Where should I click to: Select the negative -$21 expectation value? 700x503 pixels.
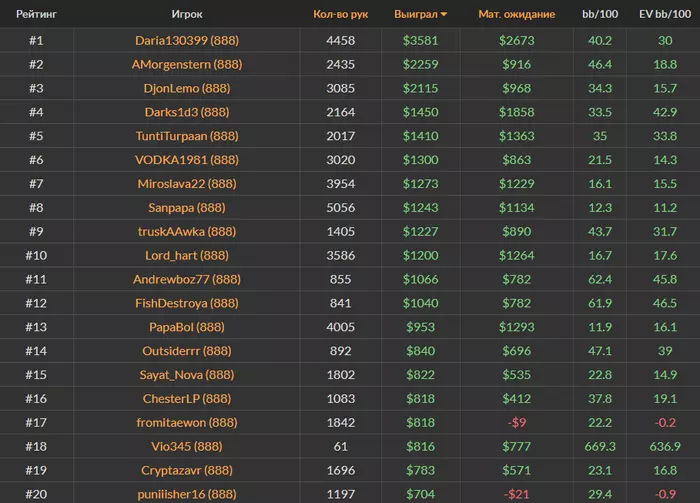[x=517, y=495]
